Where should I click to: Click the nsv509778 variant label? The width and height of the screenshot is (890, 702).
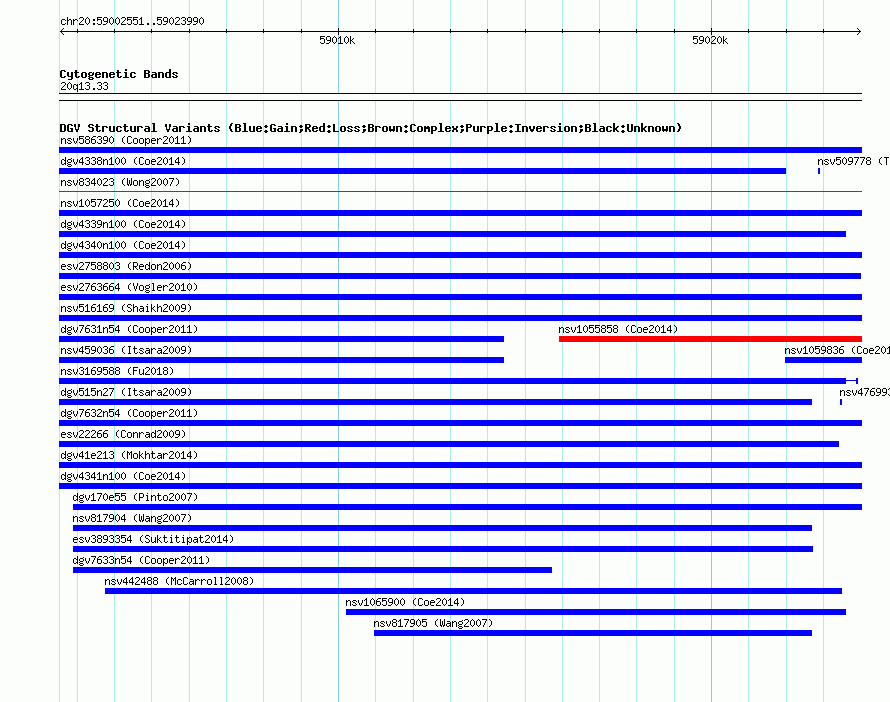853,161
